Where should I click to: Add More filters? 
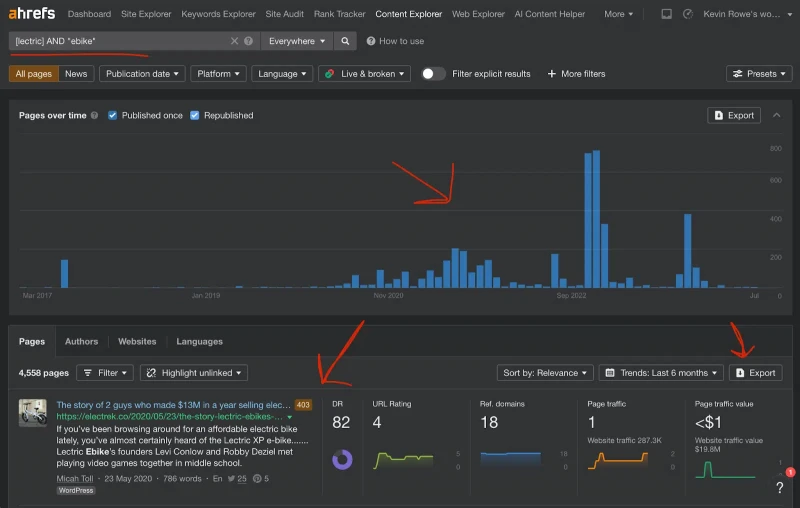pos(576,73)
